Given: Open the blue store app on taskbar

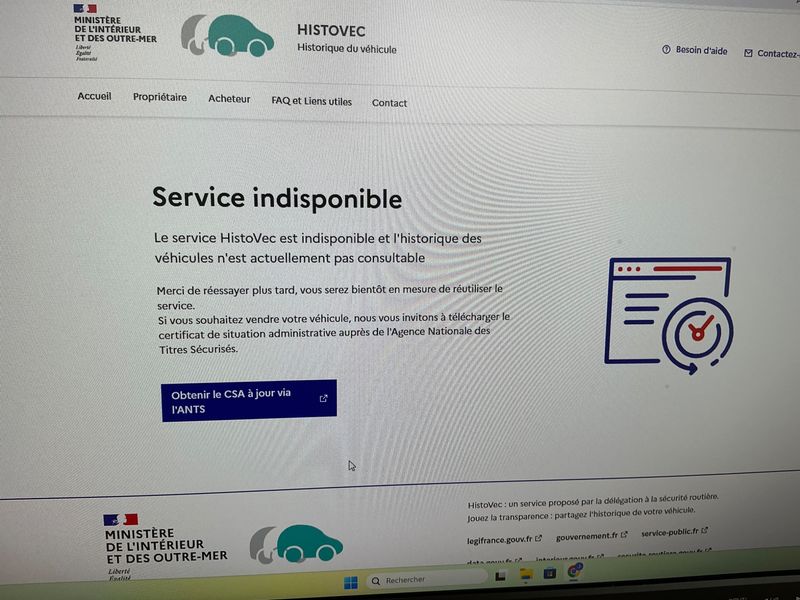Looking at the screenshot, I should 549,573.
